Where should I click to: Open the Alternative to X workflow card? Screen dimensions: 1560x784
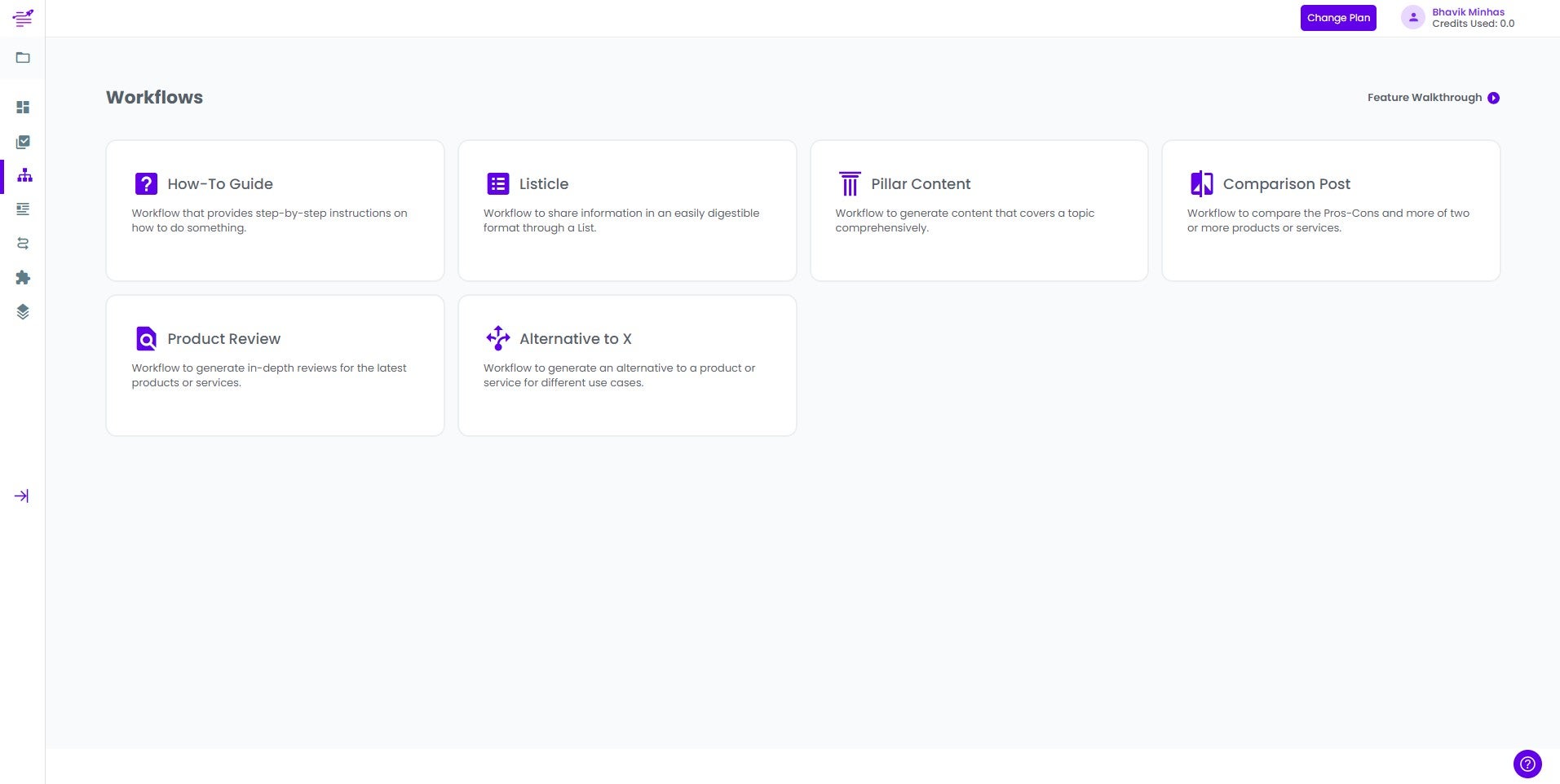(x=627, y=365)
